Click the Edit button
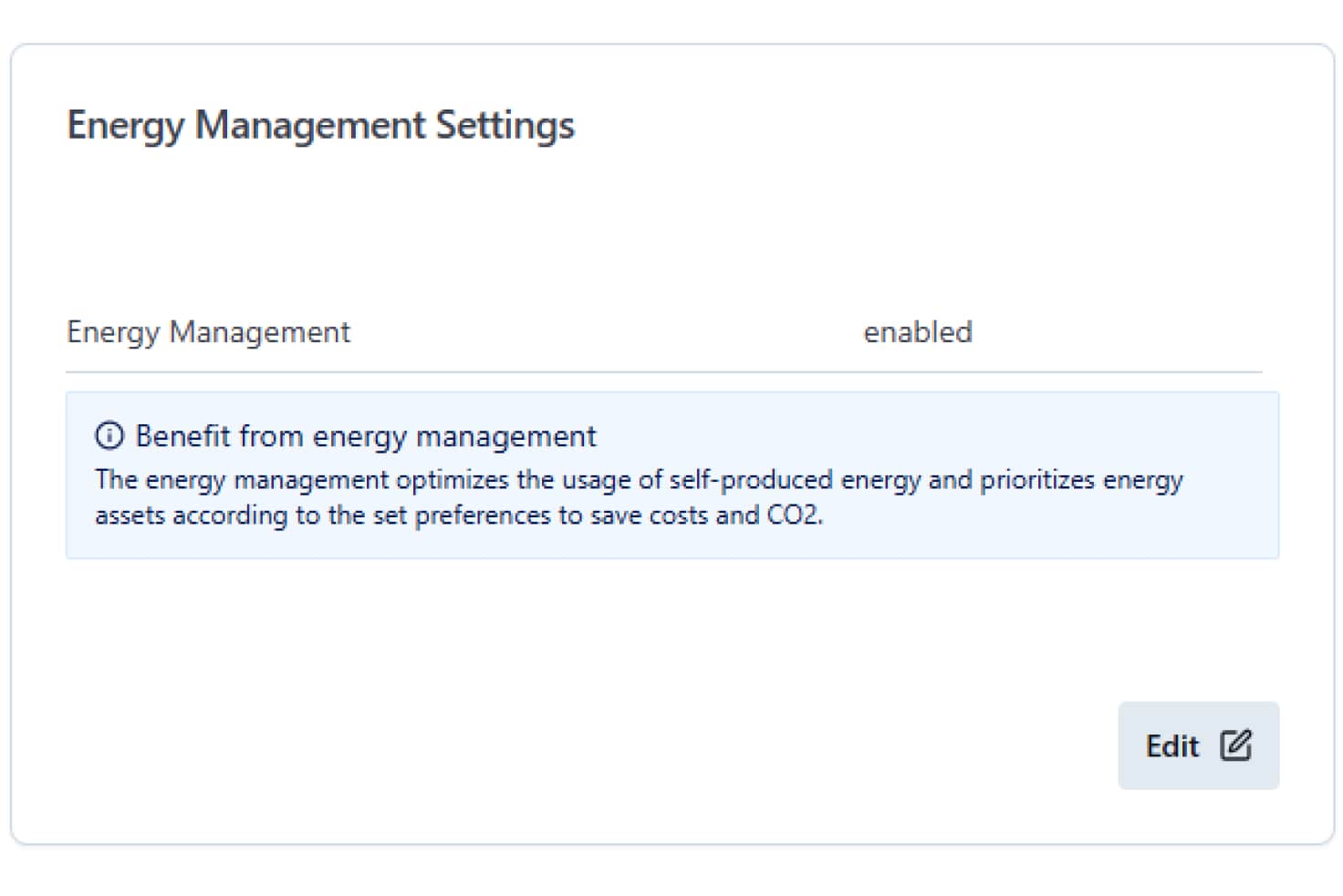 1198,745
